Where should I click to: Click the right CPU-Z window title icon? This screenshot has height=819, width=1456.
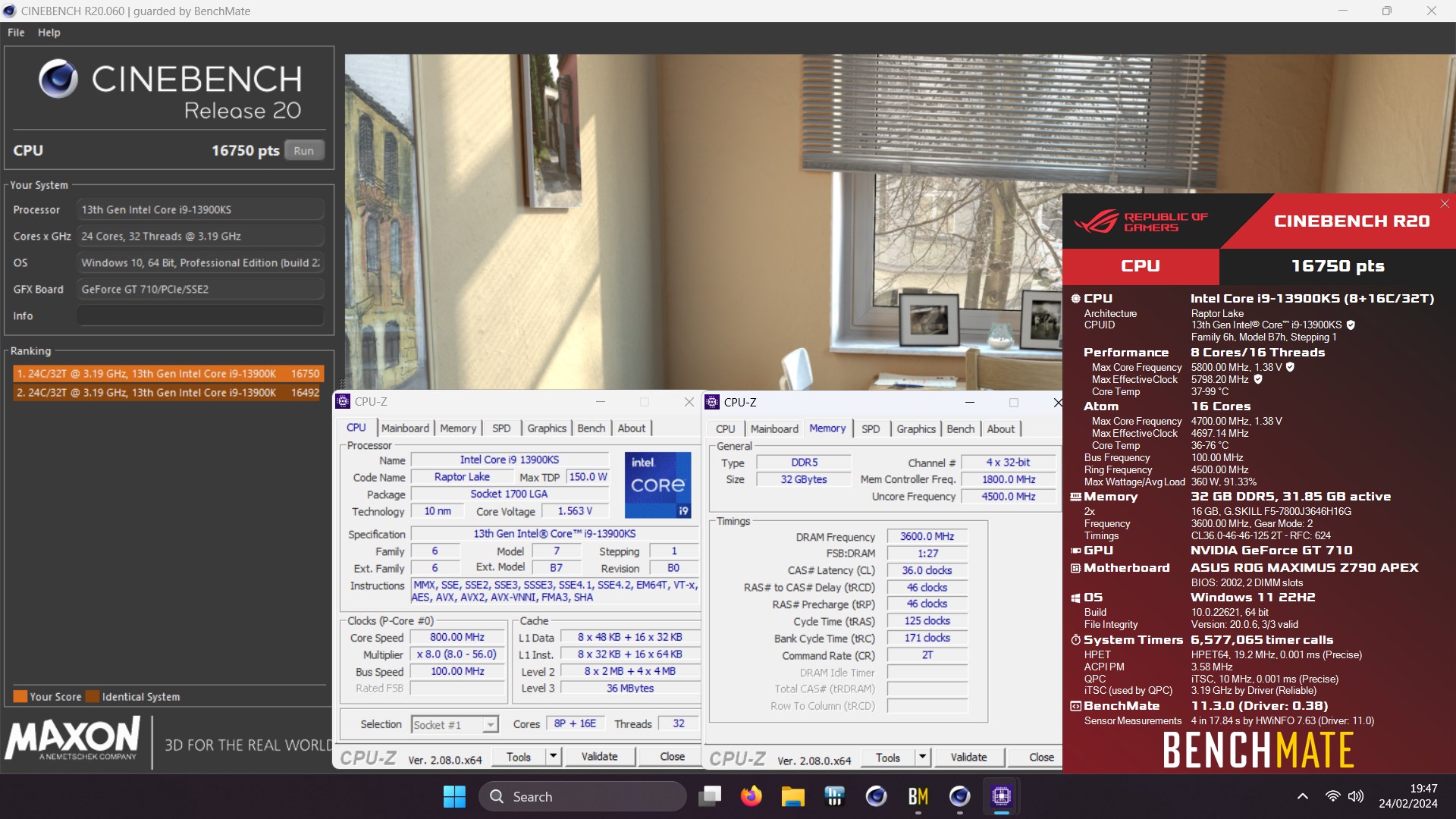tap(712, 402)
